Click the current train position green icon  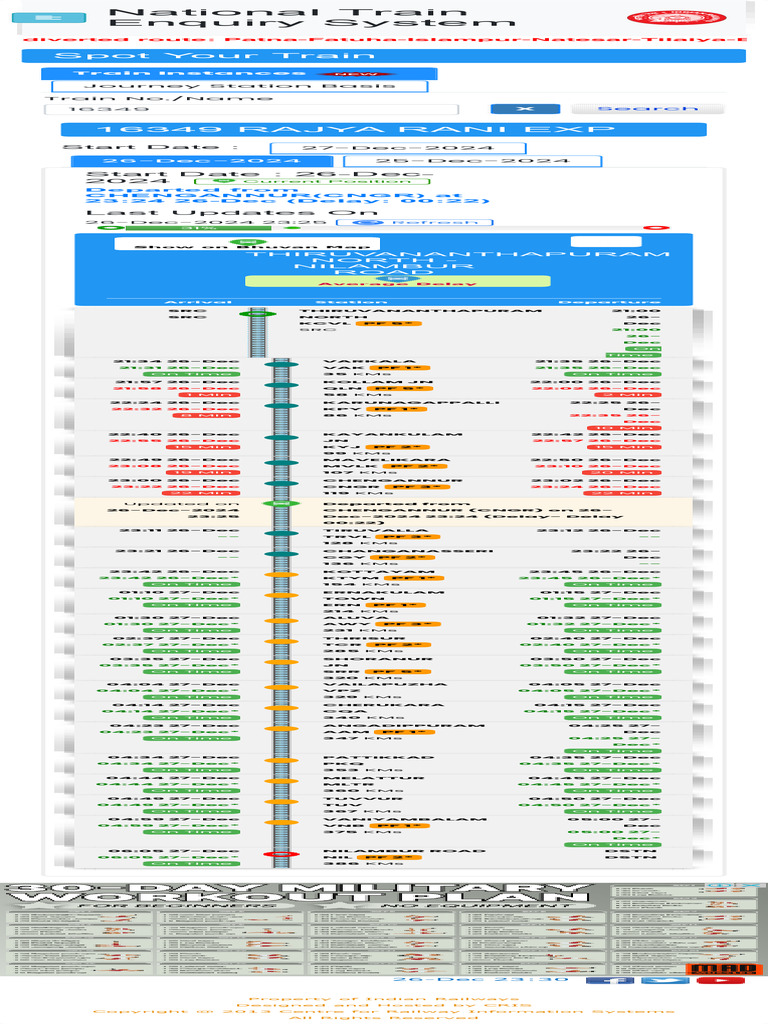281,504
